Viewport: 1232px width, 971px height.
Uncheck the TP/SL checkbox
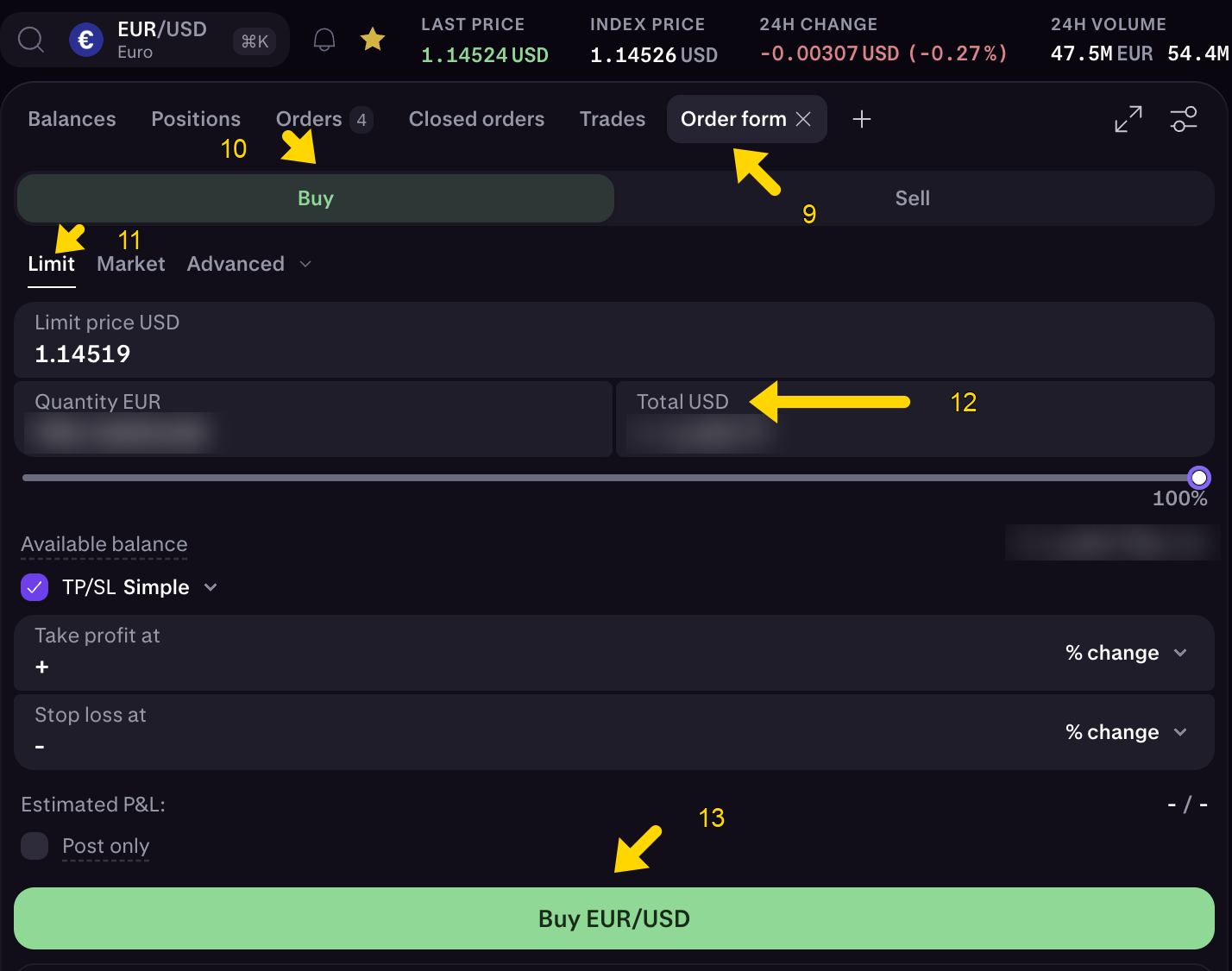35,587
